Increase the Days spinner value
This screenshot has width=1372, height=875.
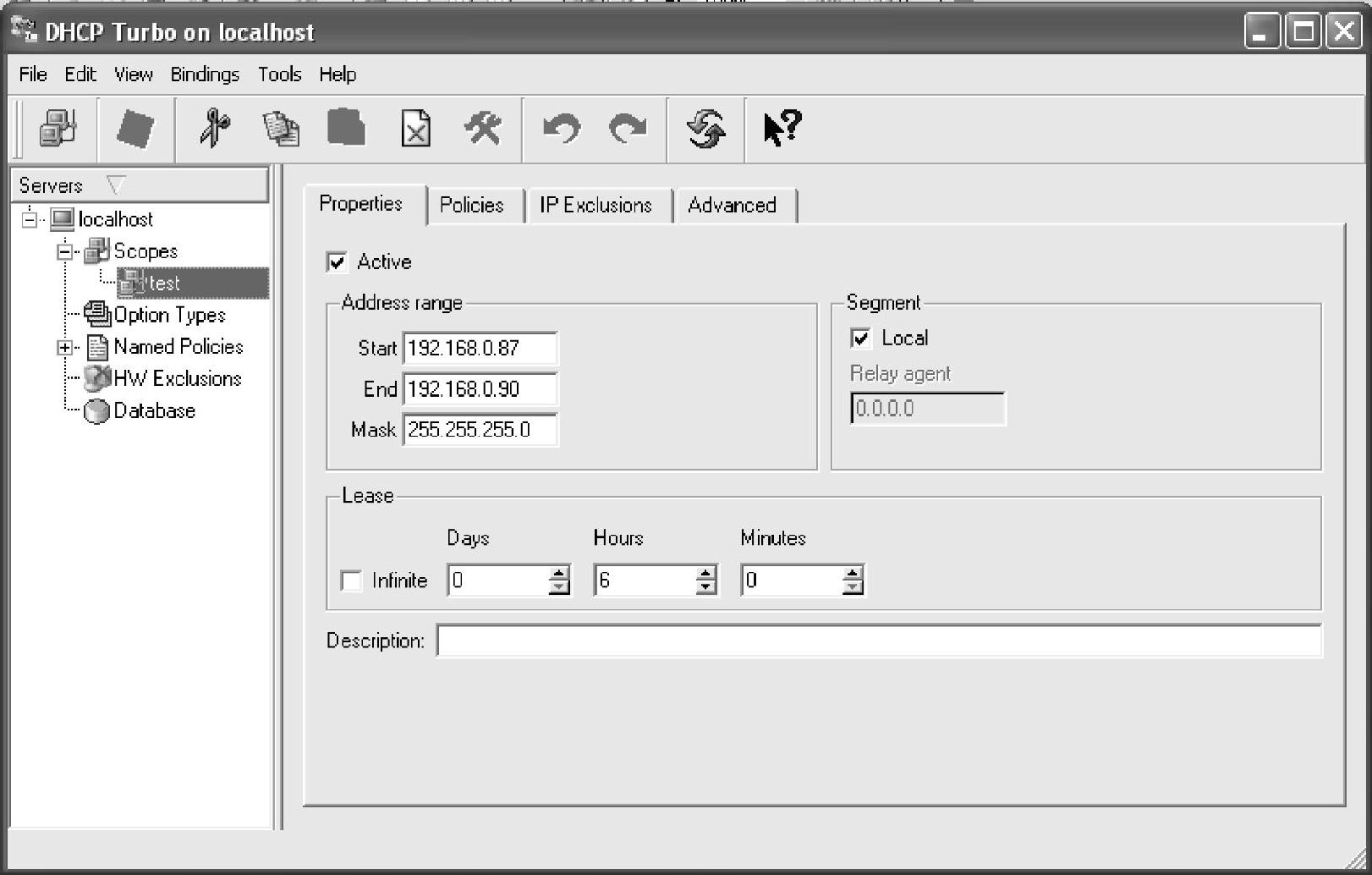point(558,573)
